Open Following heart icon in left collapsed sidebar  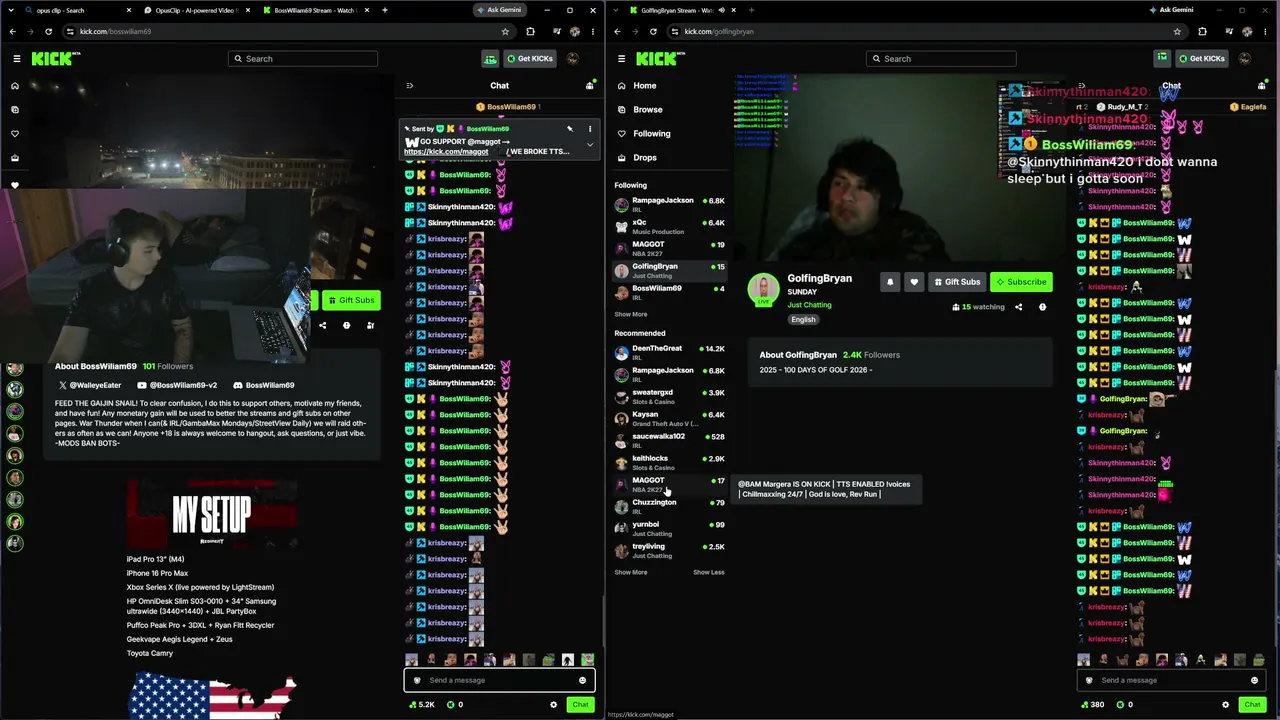[x=15, y=134]
